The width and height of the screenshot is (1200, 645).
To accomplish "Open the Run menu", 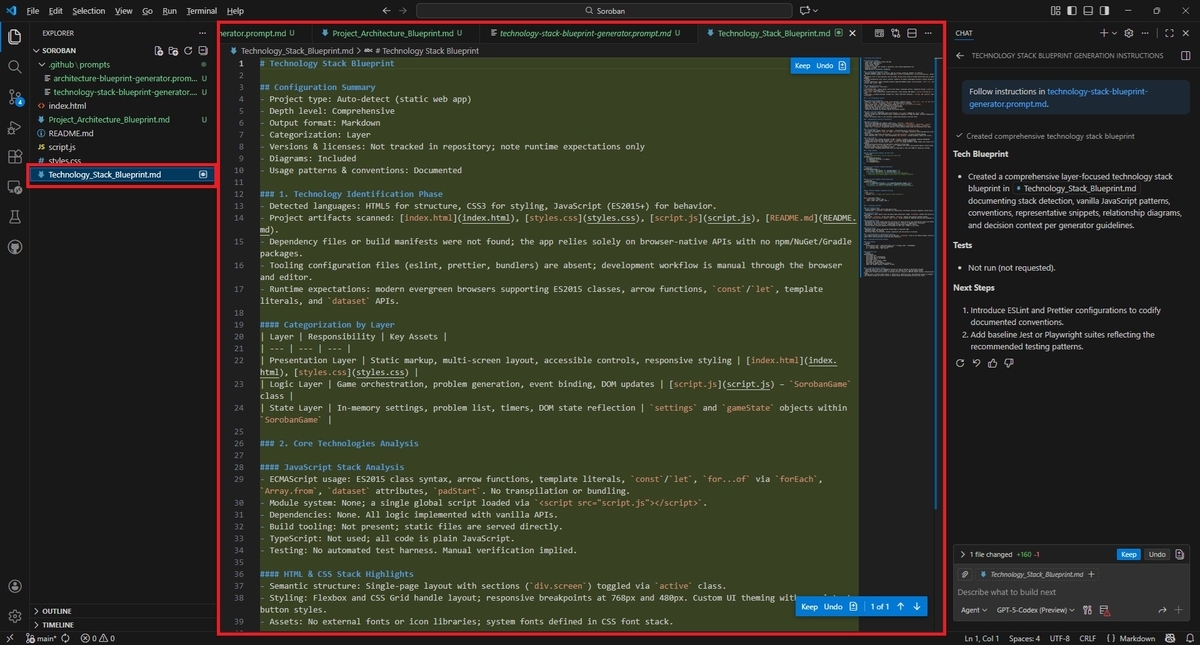I will [x=169, y=10].
